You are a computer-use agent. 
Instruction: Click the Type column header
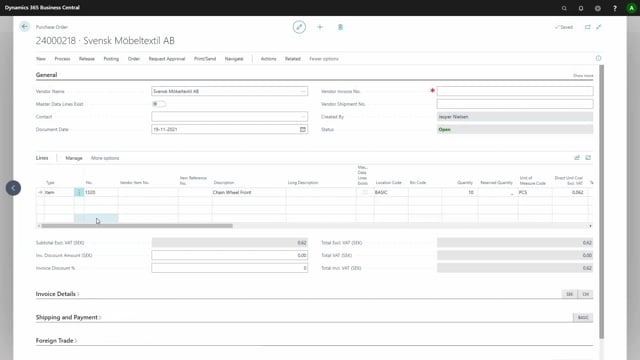pos(50,183)
